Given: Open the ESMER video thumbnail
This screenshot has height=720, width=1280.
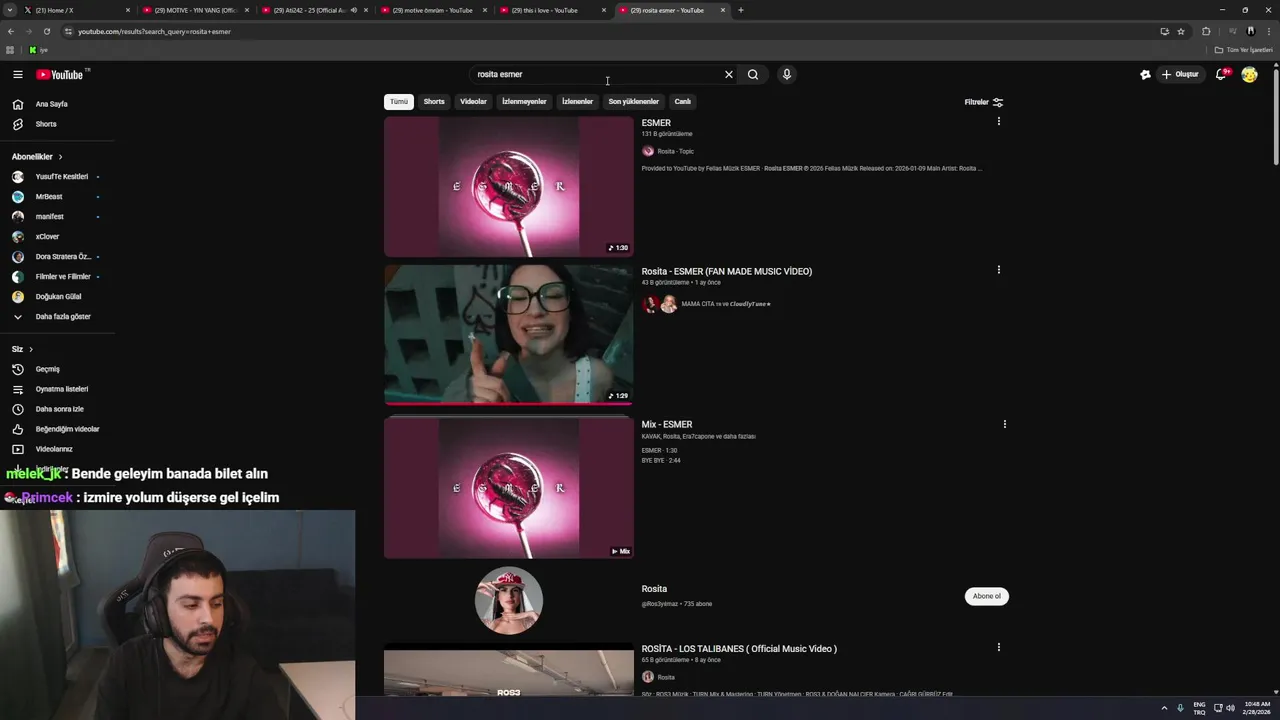Looking at the screenshot, I should tap(509, 187).
